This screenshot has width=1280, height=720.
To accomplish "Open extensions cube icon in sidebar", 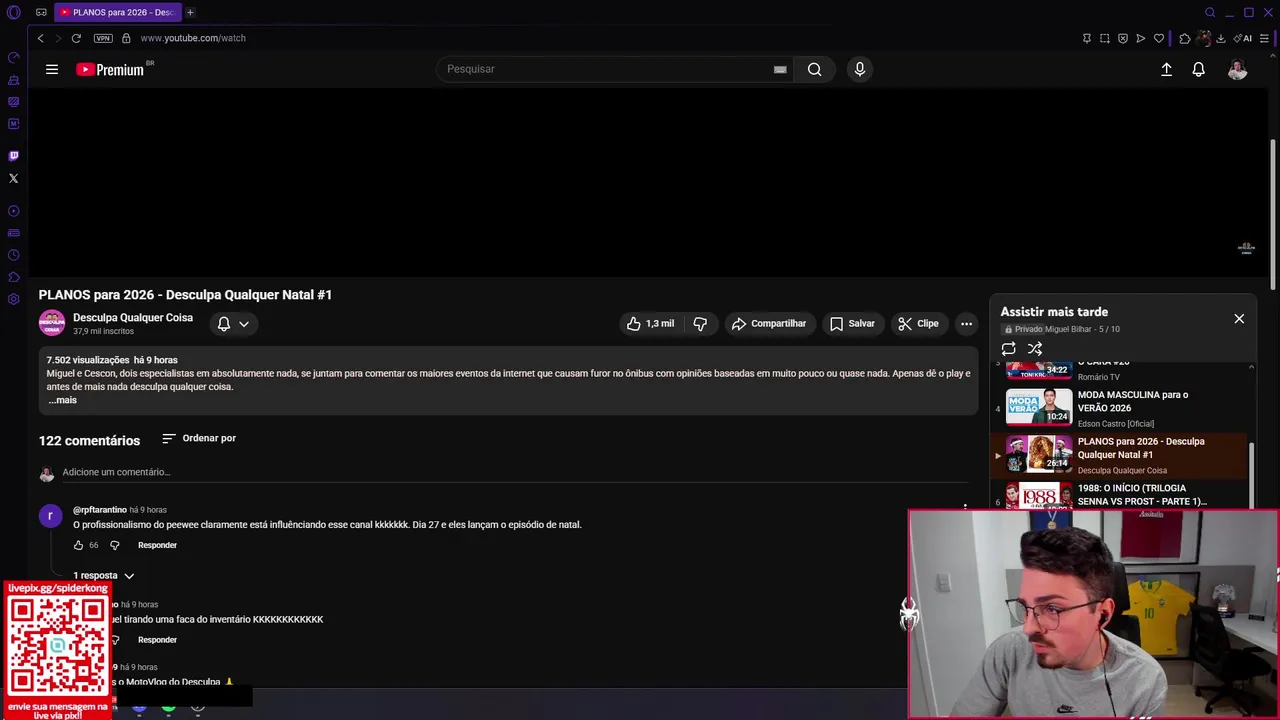I will tap(13, 277).
